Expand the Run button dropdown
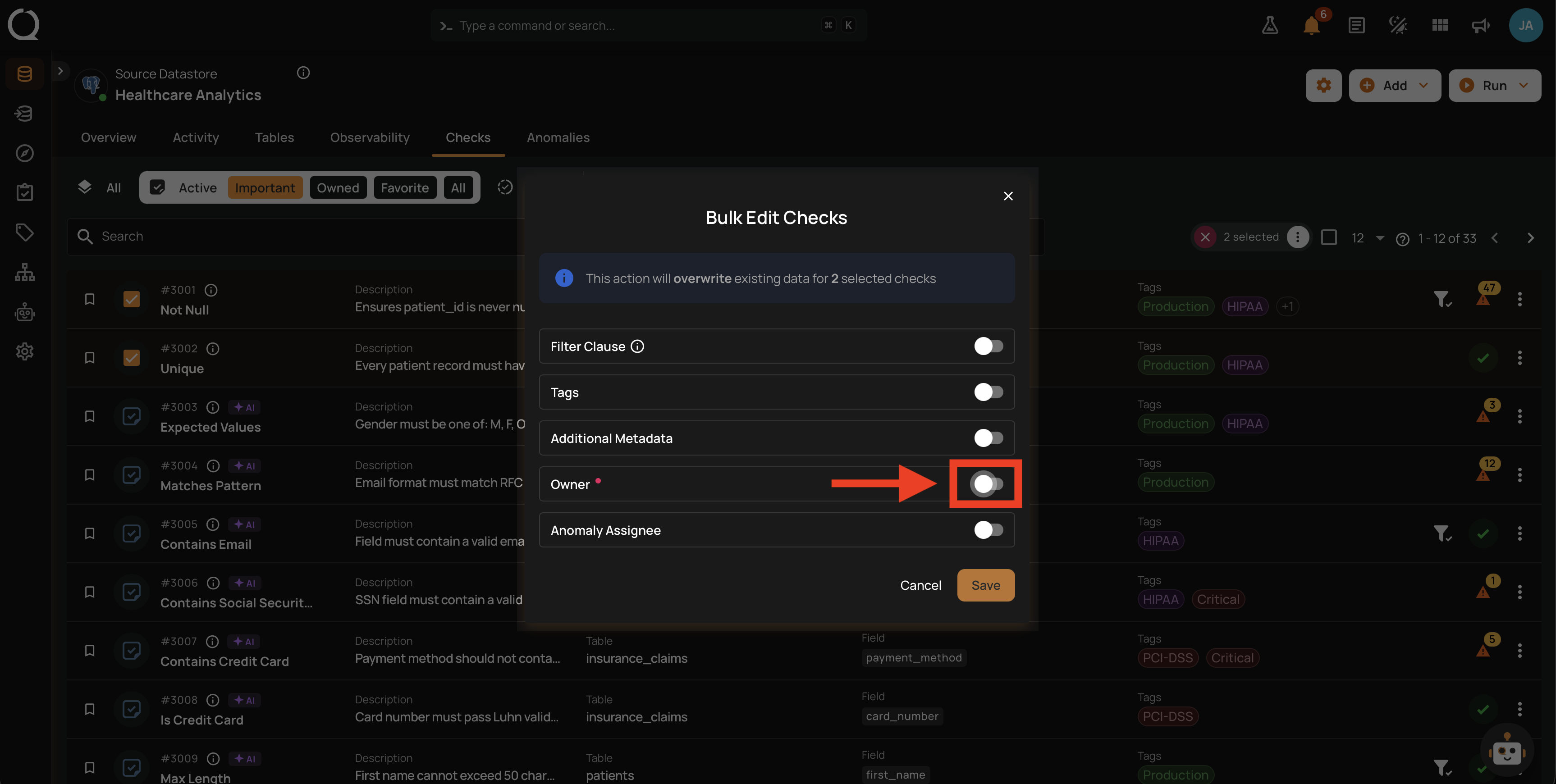The width and height of the screenshot is (1556, 784). [1524, 85]
